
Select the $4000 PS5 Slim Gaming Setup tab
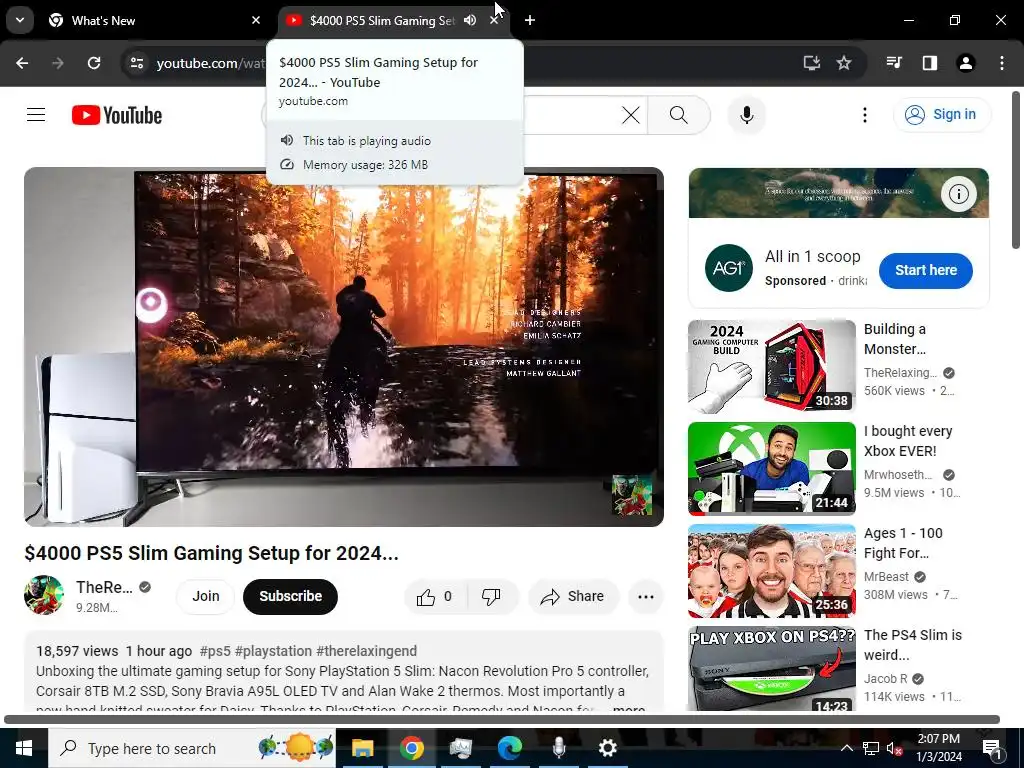(x=381, y=20)
